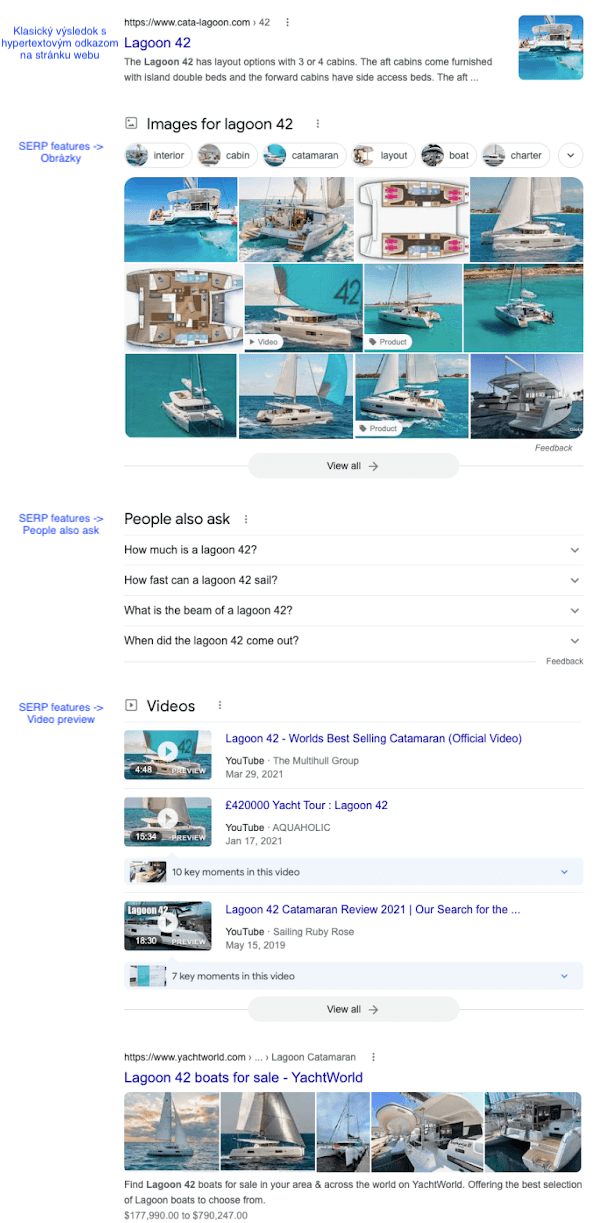Viewport: 600px width, 1223px height.
Task: Expand 'When did the lagoon 42 come out?'
Action: click(353, 641)
